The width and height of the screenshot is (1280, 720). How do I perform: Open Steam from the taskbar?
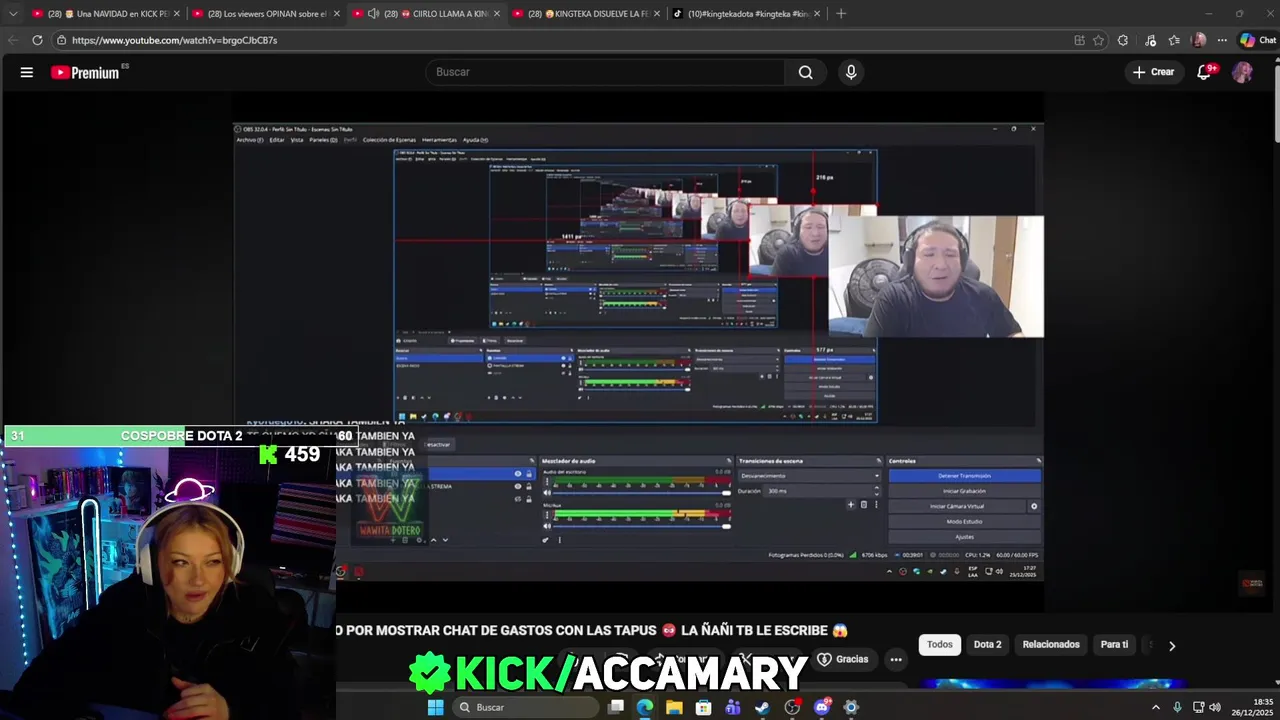[762, 707]
